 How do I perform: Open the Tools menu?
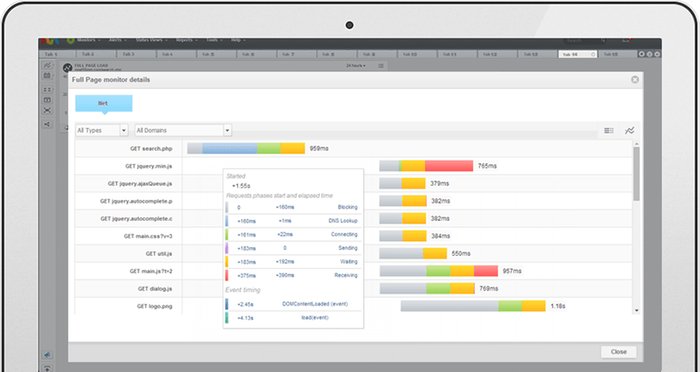[214, 40]
